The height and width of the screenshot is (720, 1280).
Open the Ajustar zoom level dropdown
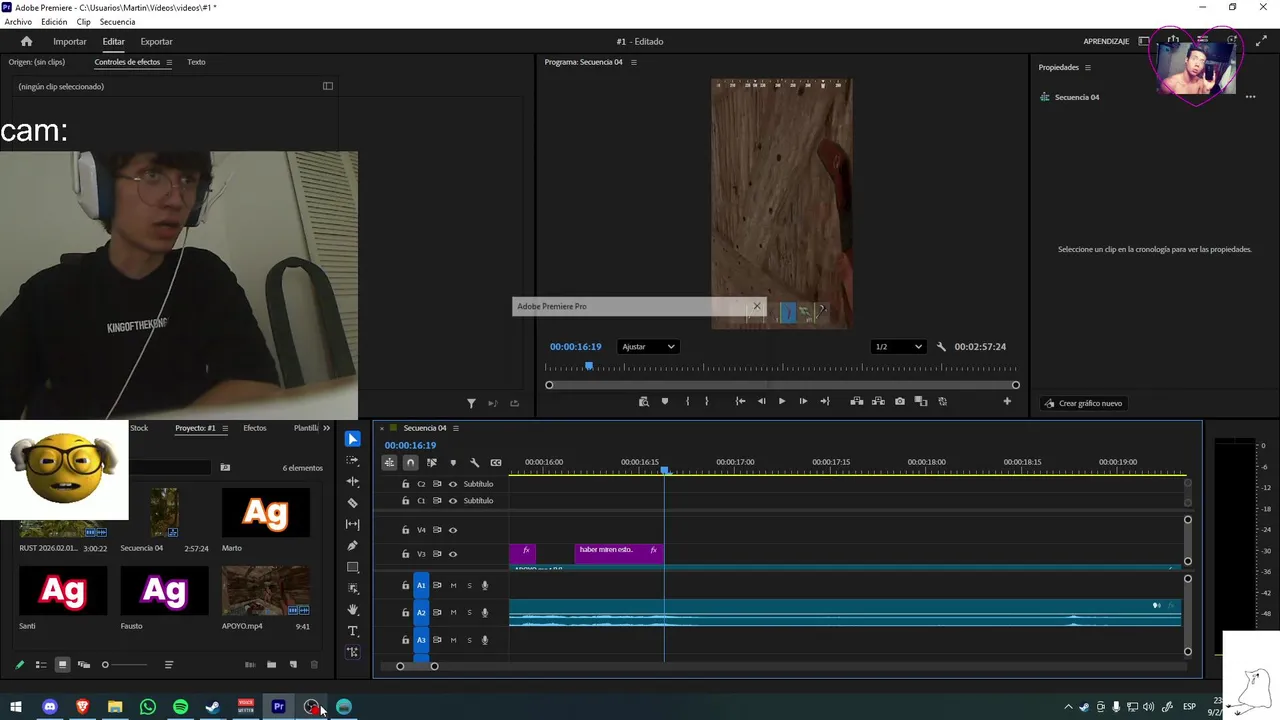pos(648,347)
